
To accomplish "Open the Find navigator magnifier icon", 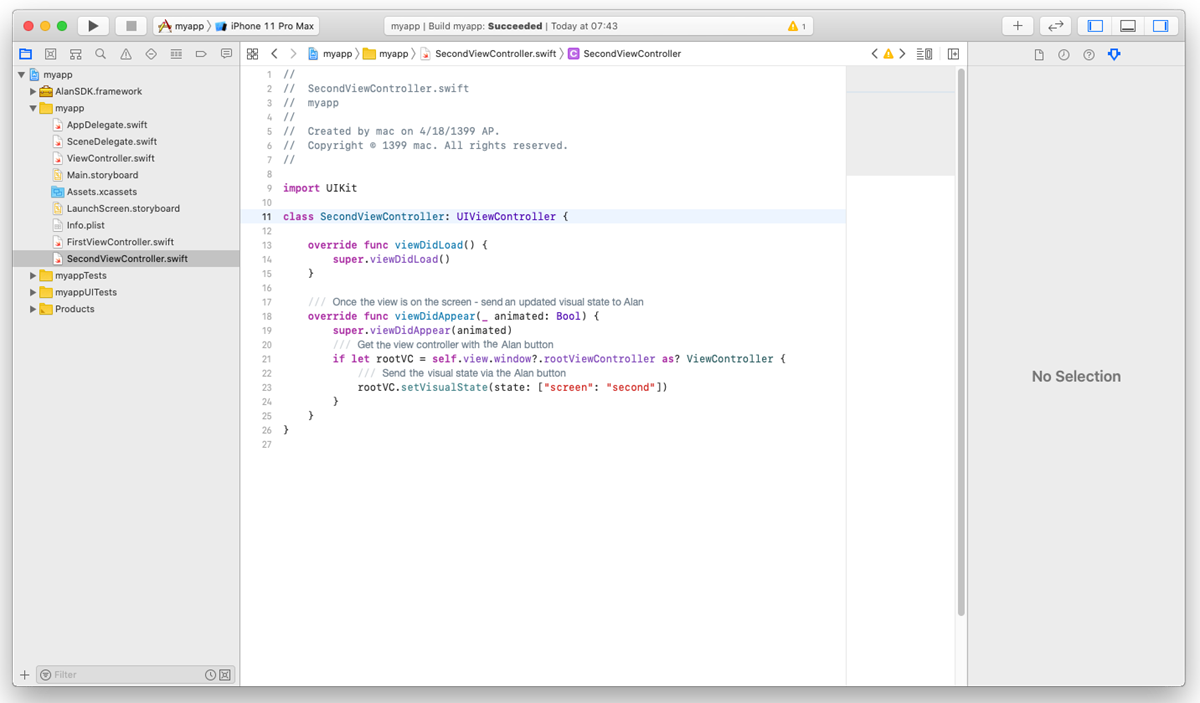I will (100, 54).
